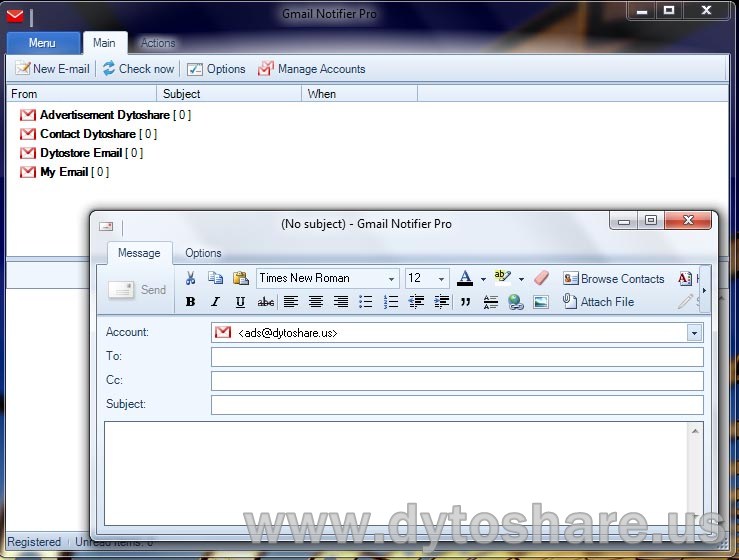
Task: Sort by From column header
Action: [x=81, y=94]
